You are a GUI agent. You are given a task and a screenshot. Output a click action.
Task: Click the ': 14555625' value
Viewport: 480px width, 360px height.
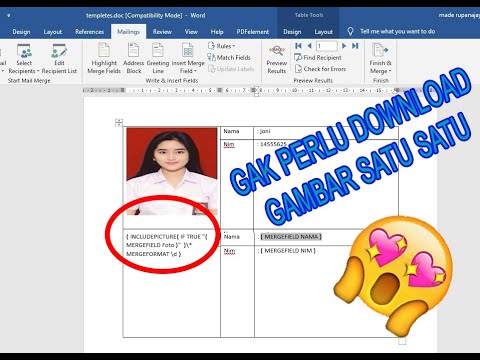272,144
